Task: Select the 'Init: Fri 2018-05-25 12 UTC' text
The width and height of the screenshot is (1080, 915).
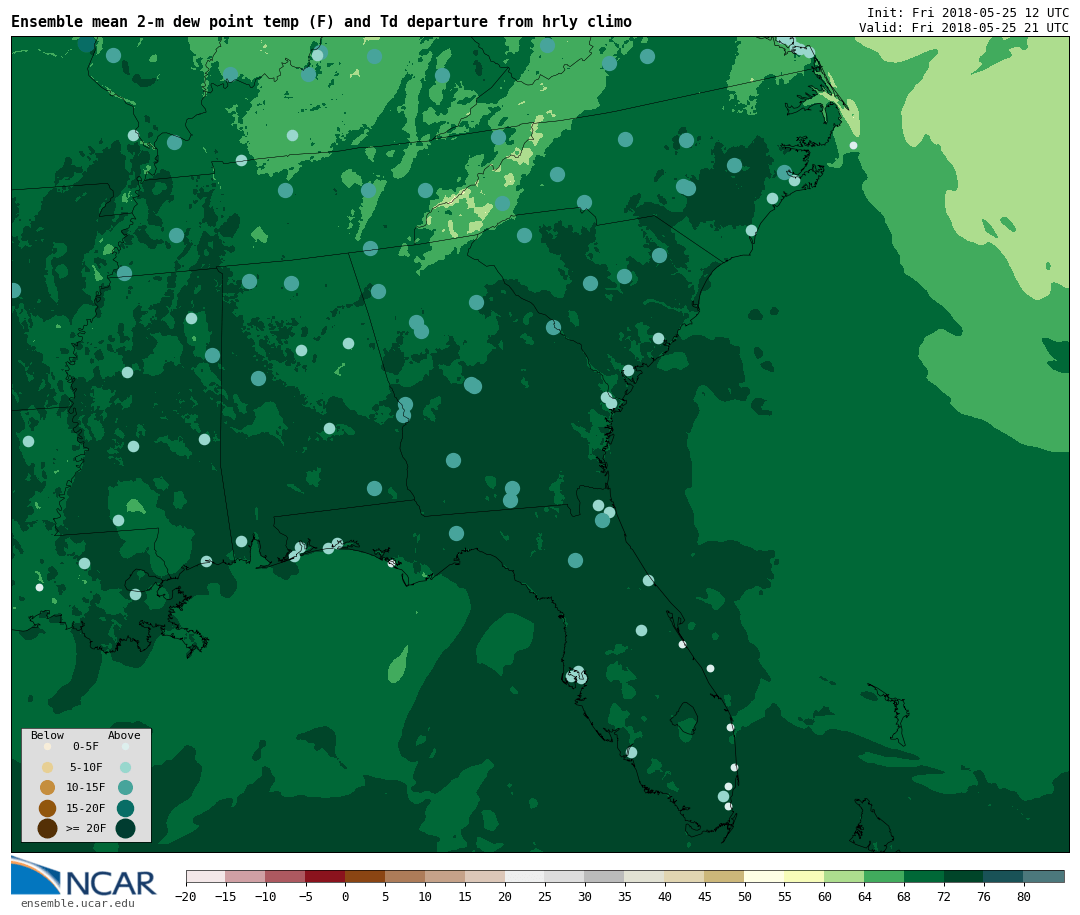Action: [x=968, y=12]
